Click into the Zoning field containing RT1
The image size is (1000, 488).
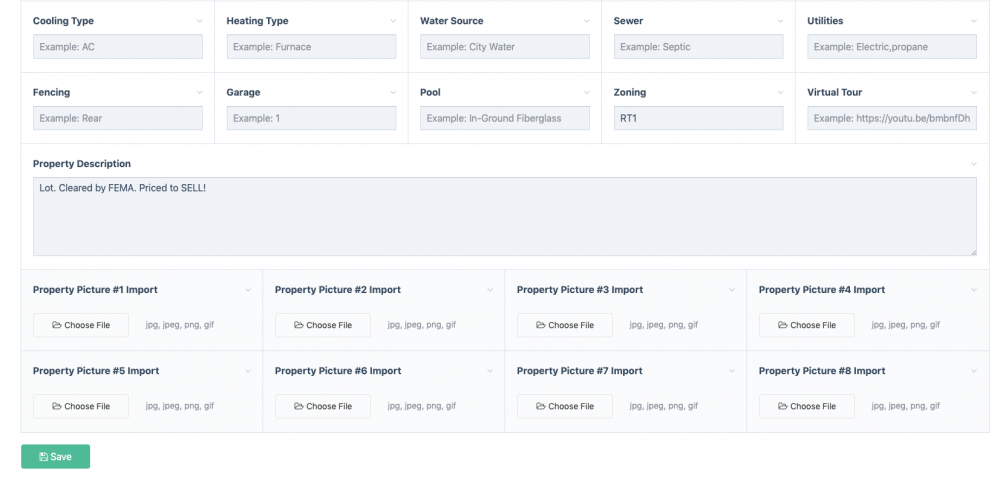698,118
